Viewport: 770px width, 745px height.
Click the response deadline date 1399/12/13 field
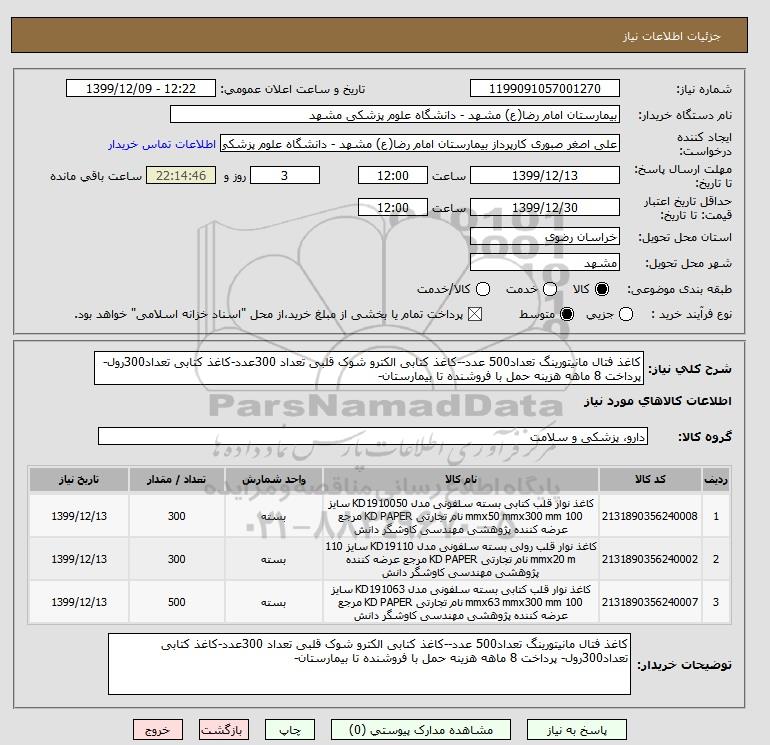[545, 175]
